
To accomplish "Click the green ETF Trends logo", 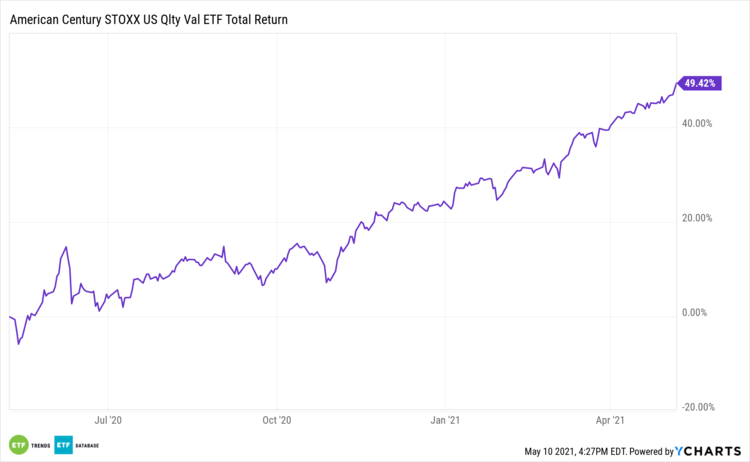I will click(x=18, y=443).
